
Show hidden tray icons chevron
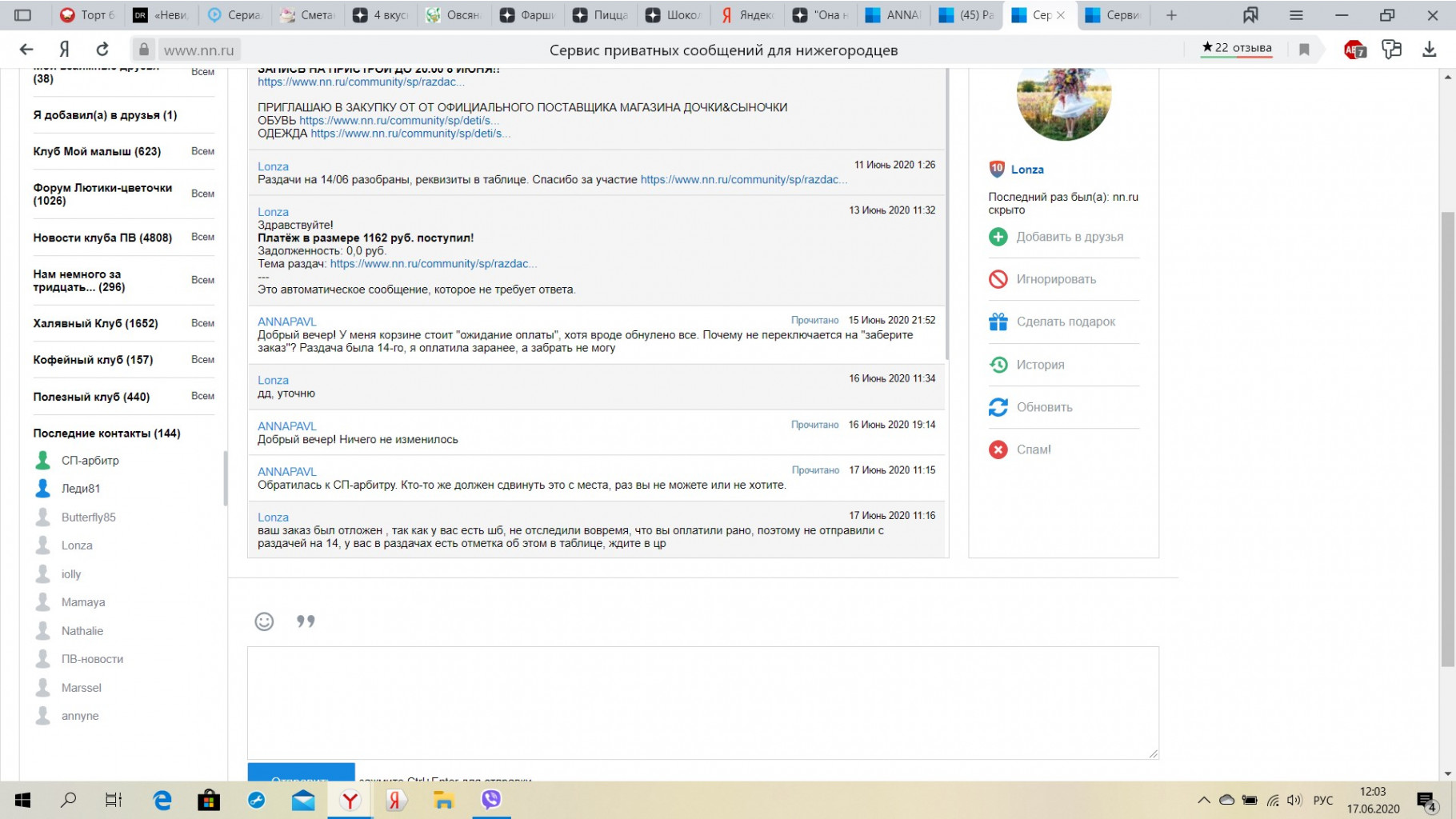coord(1203,800)
